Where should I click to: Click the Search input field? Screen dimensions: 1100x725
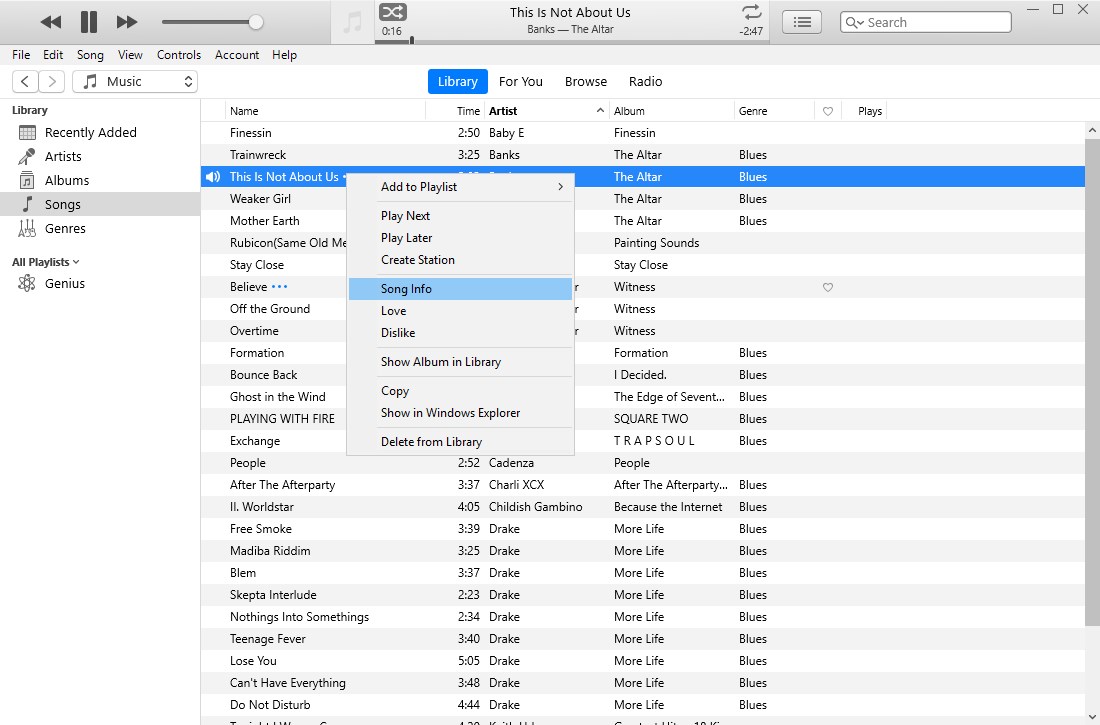click(925, 22)
